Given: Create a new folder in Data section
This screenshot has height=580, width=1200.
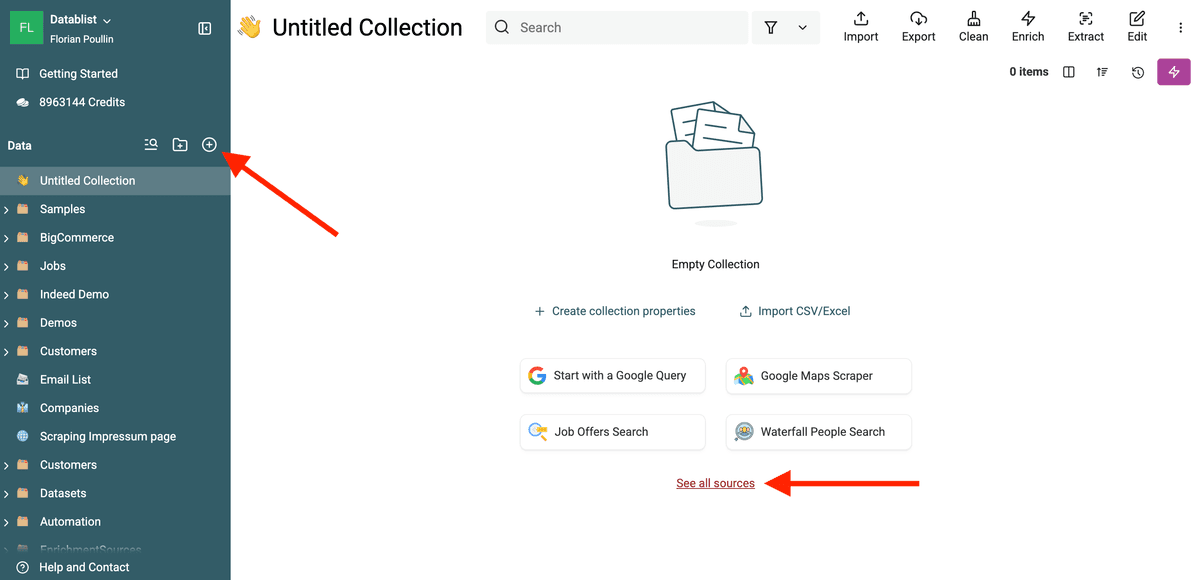Looking at the screenshot, I should click(x=180, y=145).
